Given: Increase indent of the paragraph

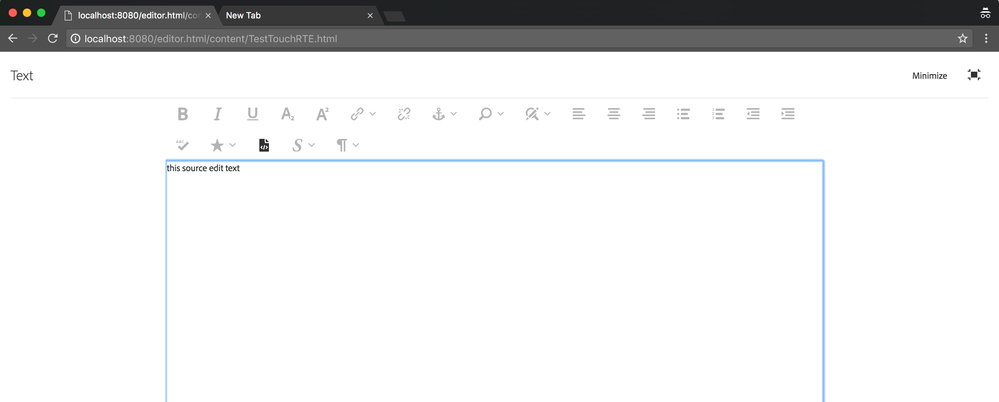Looking at the screenshot, I should pos(788,114).
